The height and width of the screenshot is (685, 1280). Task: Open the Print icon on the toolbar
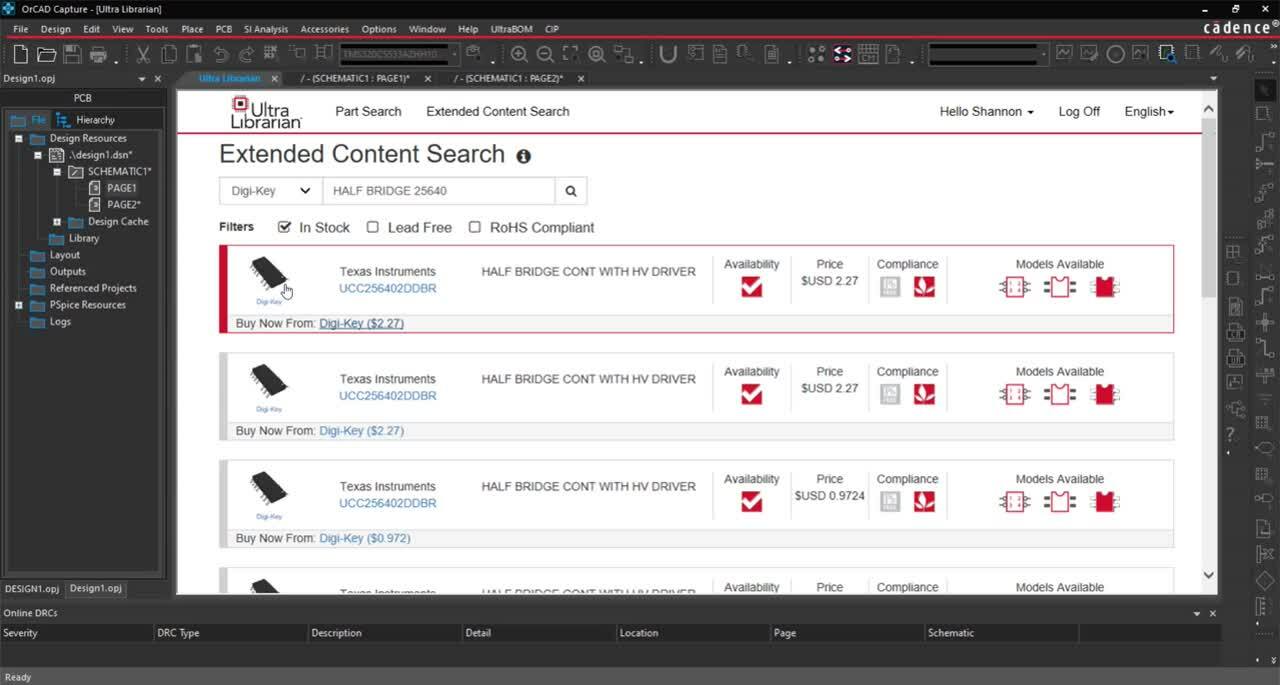97,54
